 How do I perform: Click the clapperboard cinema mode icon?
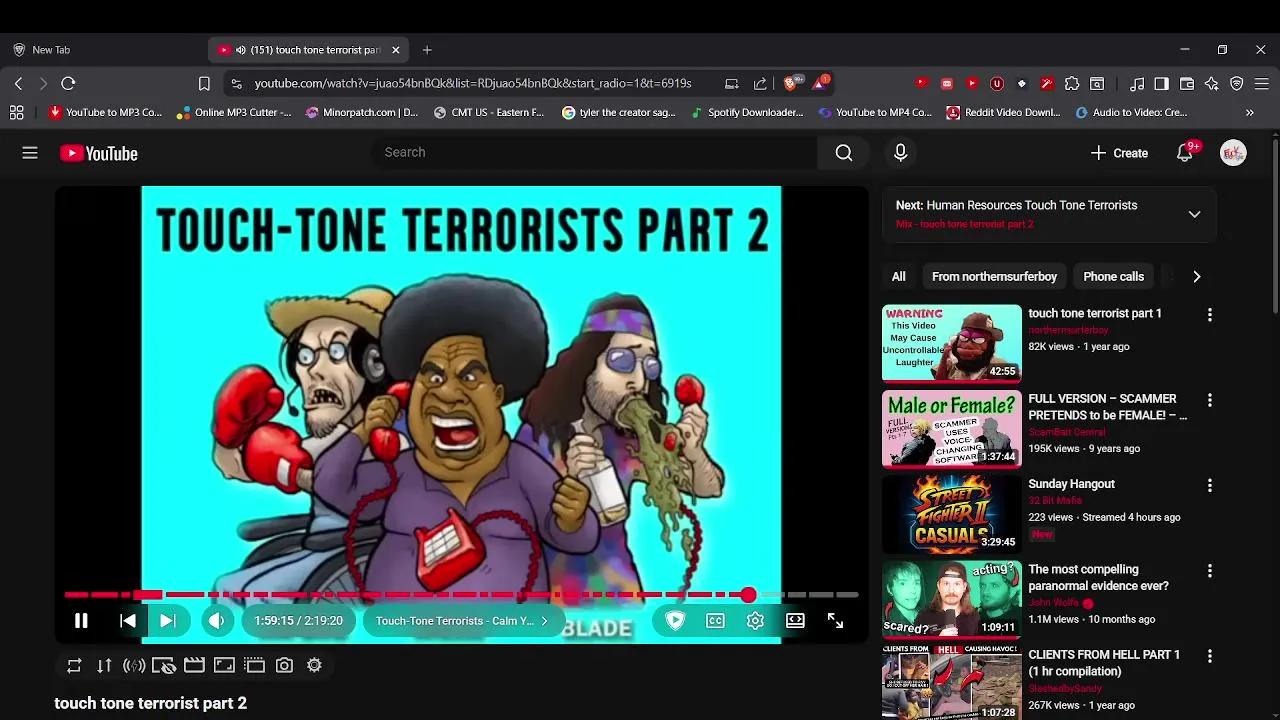click(194, 665)
